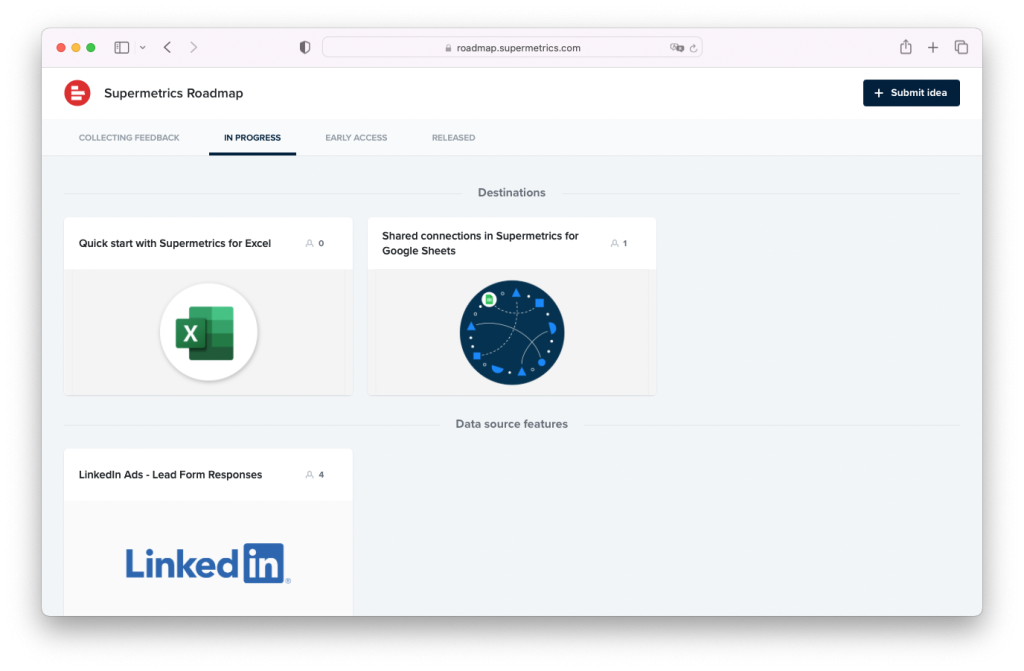This screenshot has width=1024, height=671.
Task: Click the Data source features heading
Action: (511, 424)
